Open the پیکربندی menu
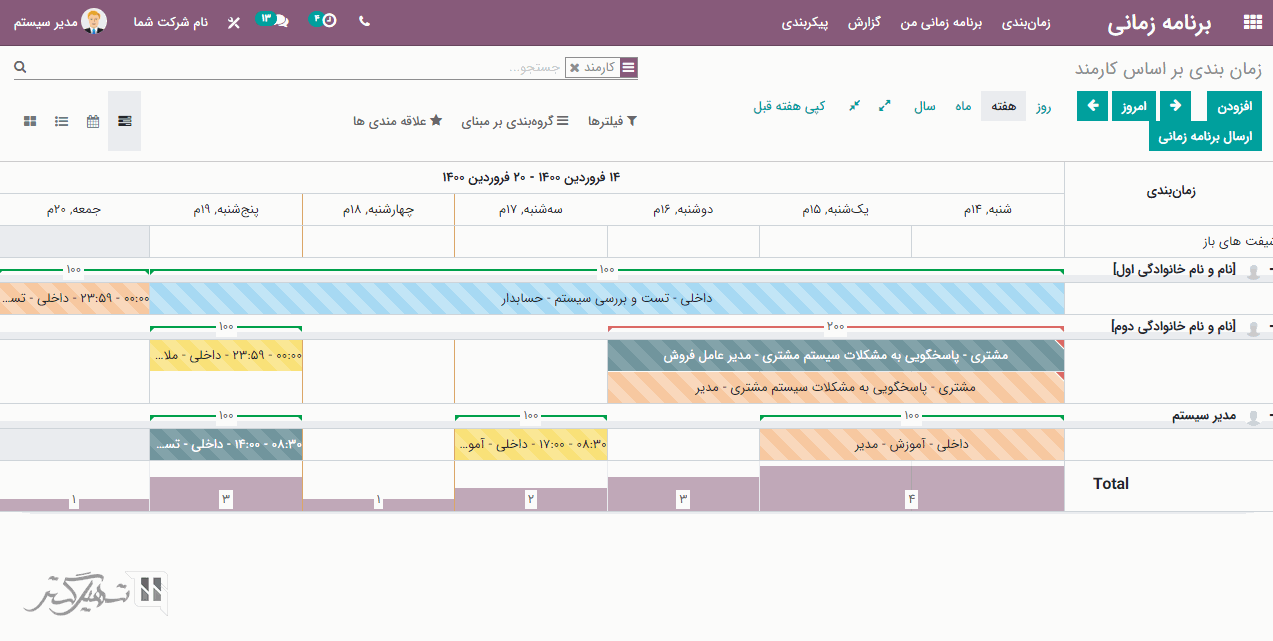The image size is (1273, 641). click(805, 22)
